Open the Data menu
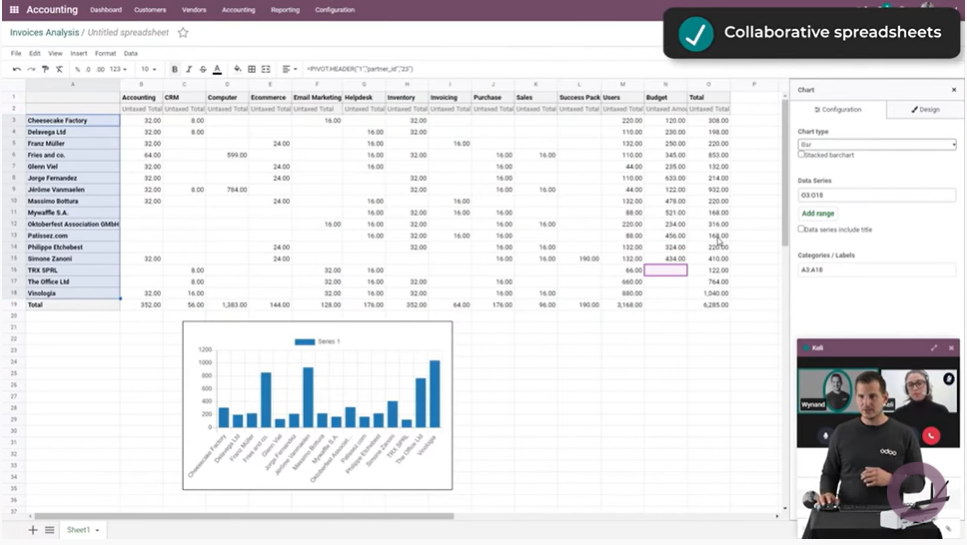The width and height of the screenshot is (967, 545). pos(131,54)
